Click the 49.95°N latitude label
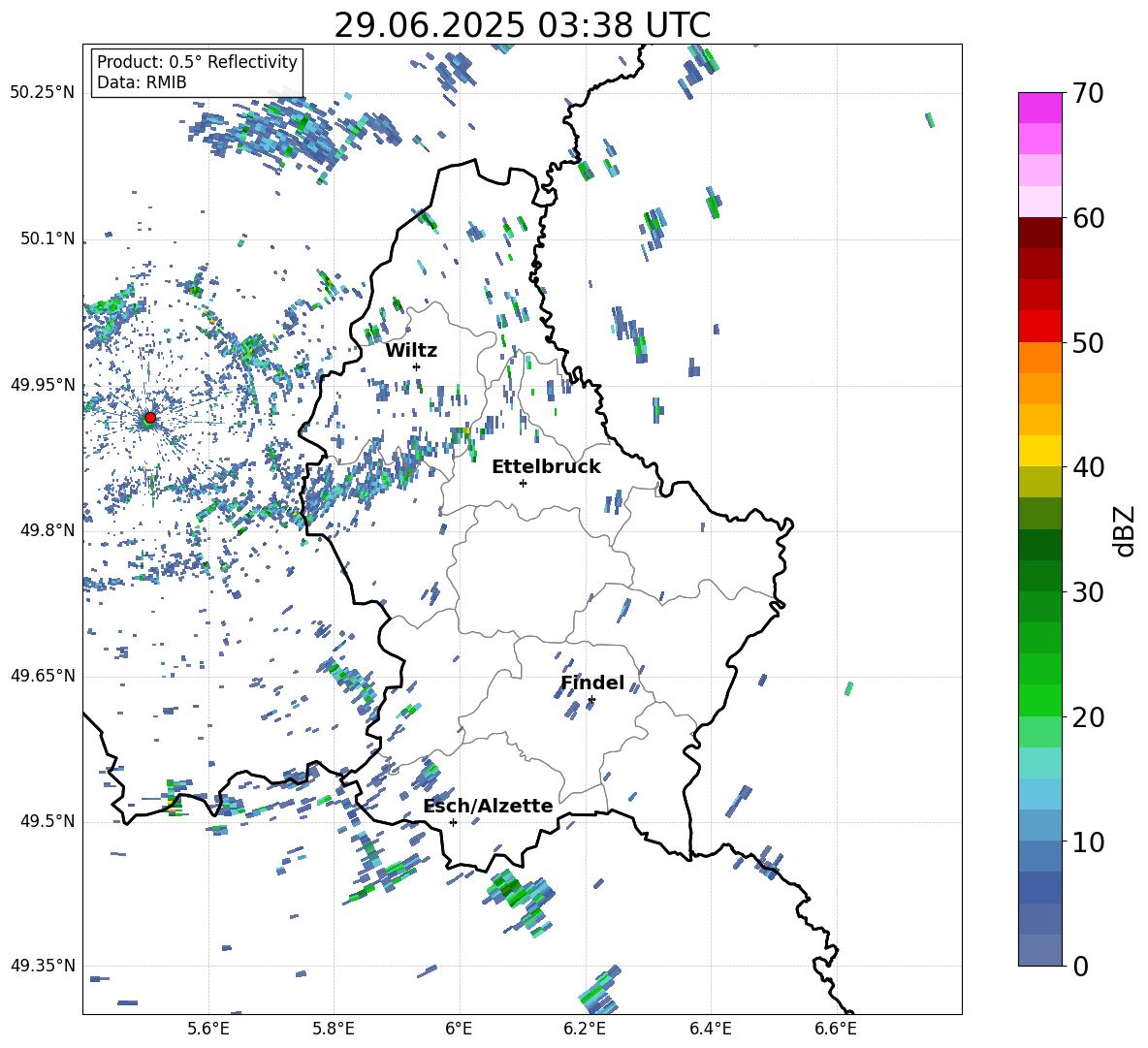 coord(43,384)
